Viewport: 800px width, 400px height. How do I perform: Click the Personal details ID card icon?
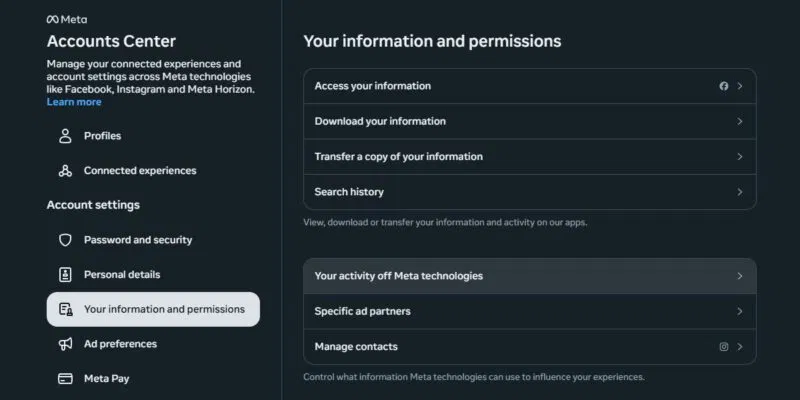point(66,275)
